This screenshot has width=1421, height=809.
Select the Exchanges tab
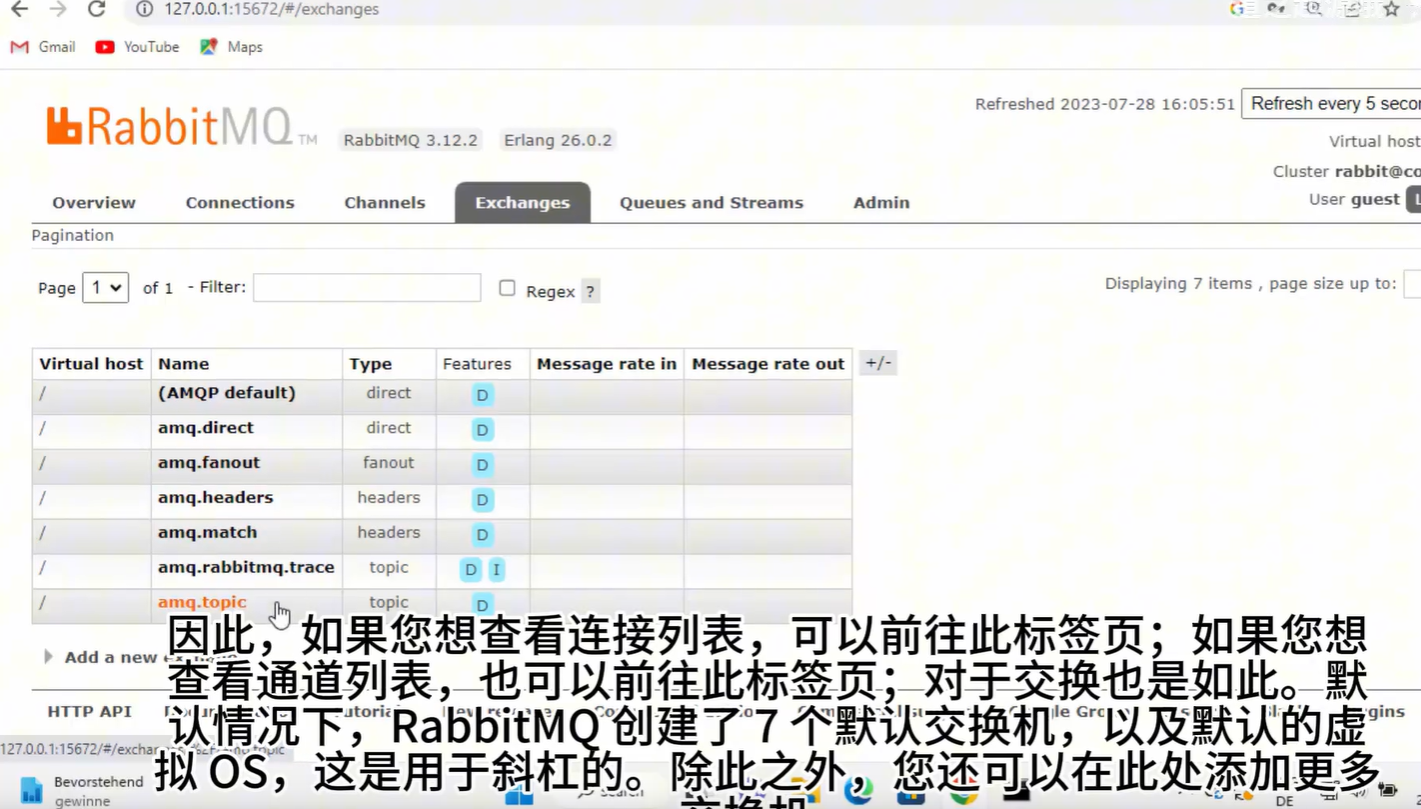[522, 202]
